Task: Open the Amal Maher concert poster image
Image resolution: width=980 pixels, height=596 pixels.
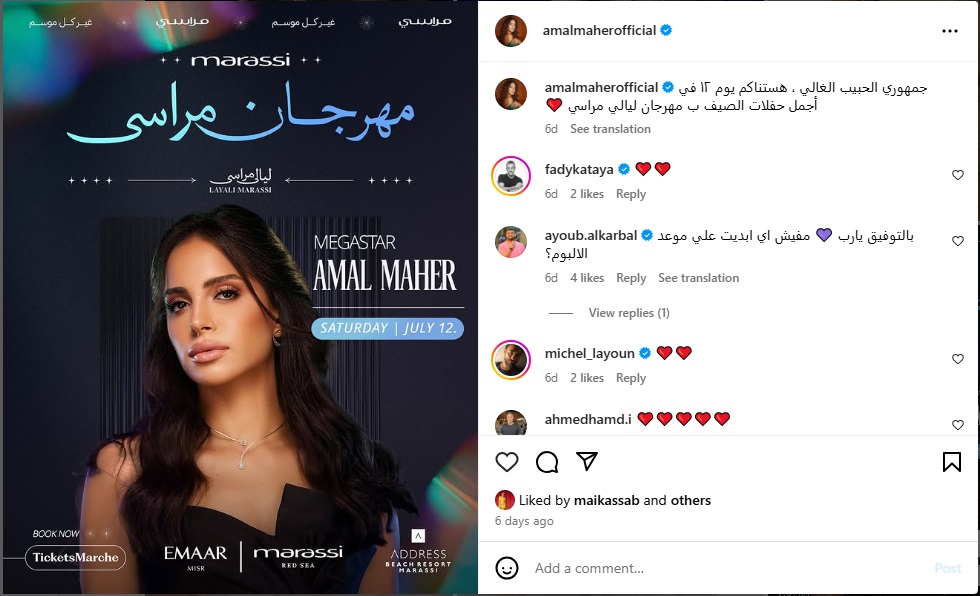Action: (x=240, y=298)
